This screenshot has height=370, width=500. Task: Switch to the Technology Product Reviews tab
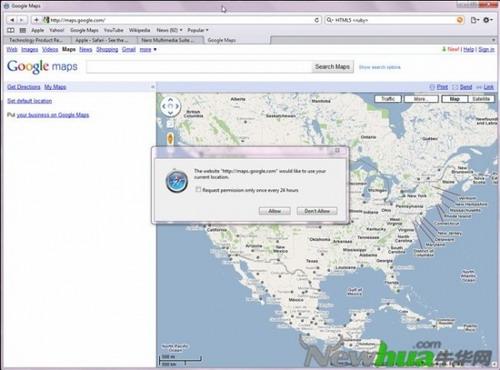[36, 40]
